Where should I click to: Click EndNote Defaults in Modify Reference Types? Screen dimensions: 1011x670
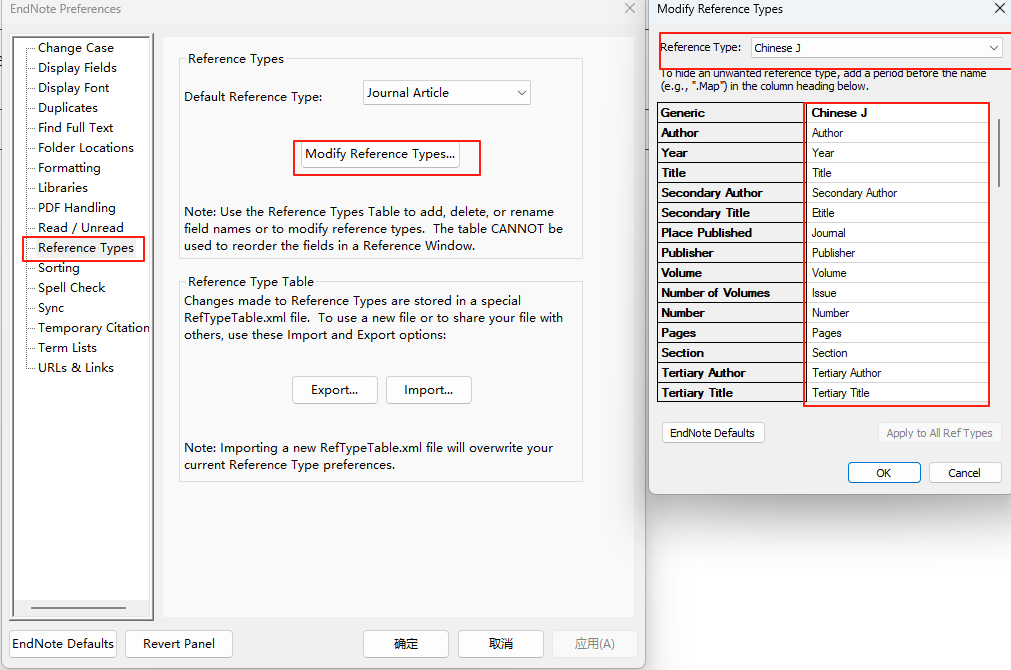click(713, 433)
